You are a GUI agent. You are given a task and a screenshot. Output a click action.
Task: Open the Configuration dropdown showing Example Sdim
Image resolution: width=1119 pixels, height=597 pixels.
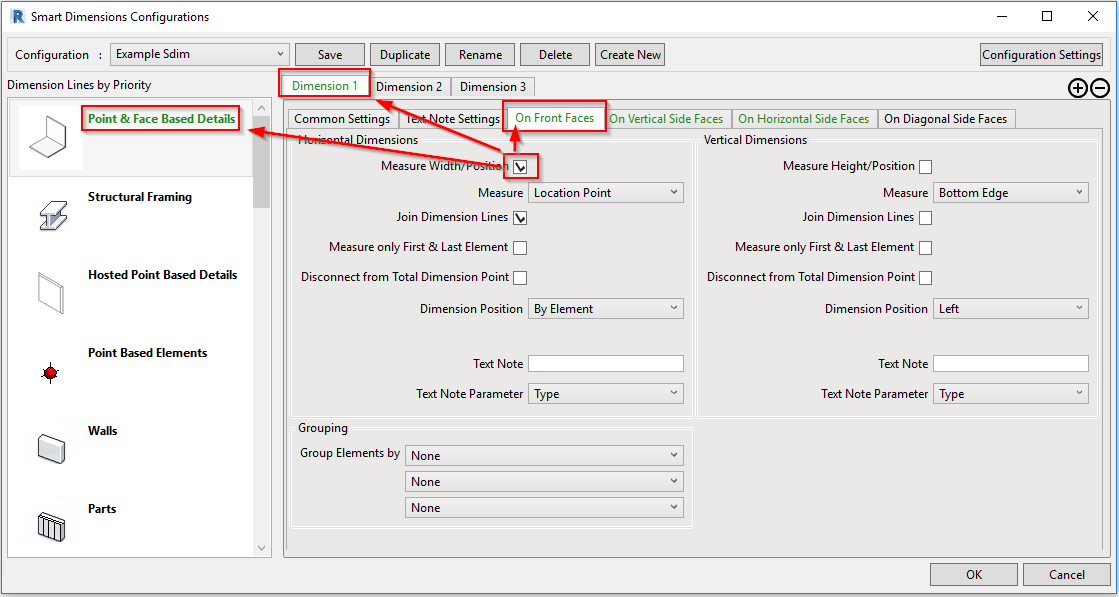click(200, 54)
